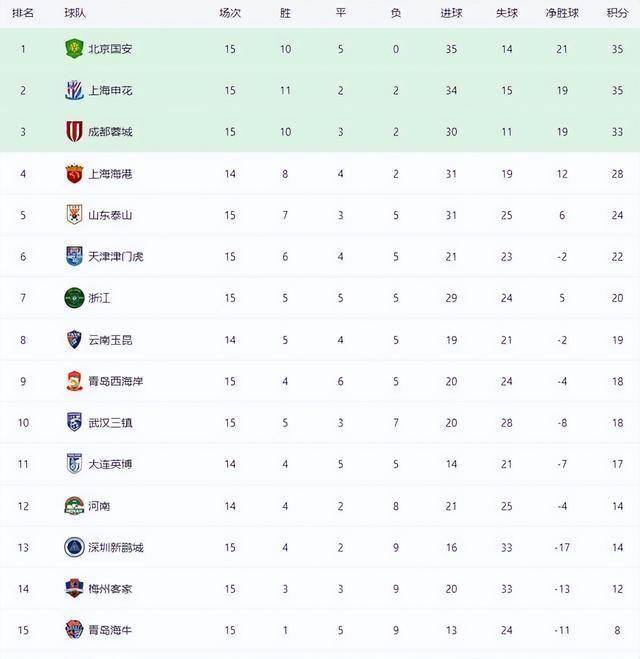Click the Chengdu Rongcheng red striped crest
Screen dimensions: 640x659
74,132
